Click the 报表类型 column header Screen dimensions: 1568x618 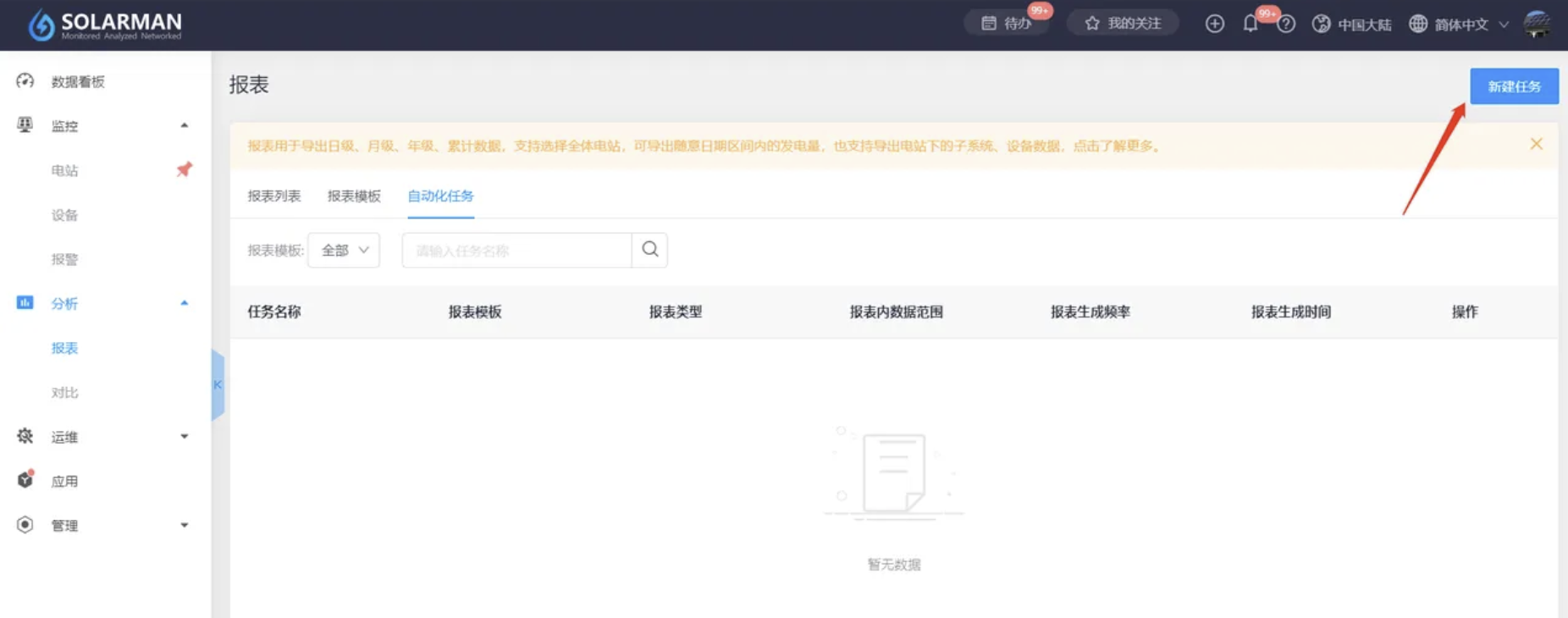coord(676,312)
